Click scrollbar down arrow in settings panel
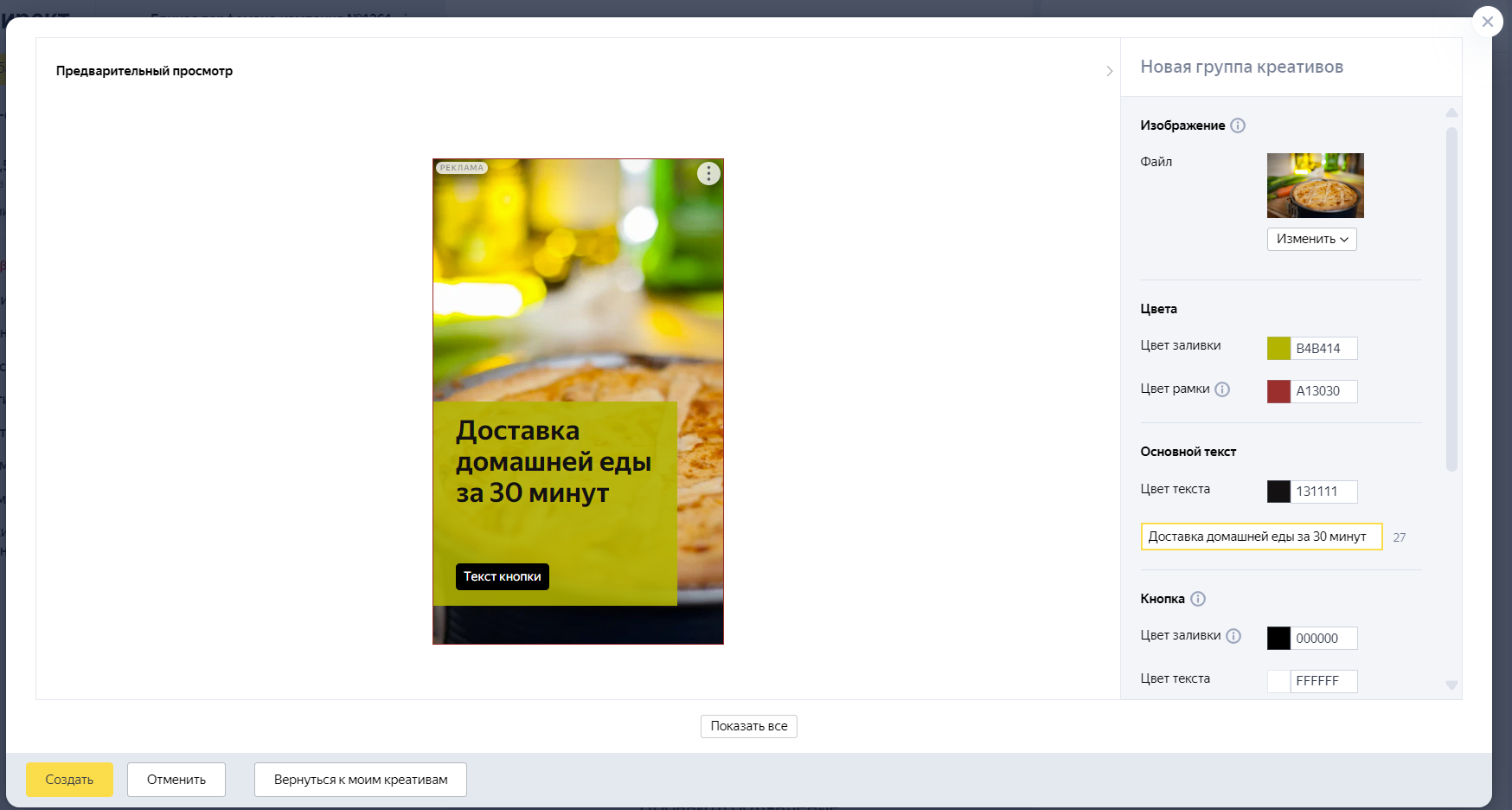This screenshot has width=1512, height=810. pyautogui.click(x=1451, y=685)
